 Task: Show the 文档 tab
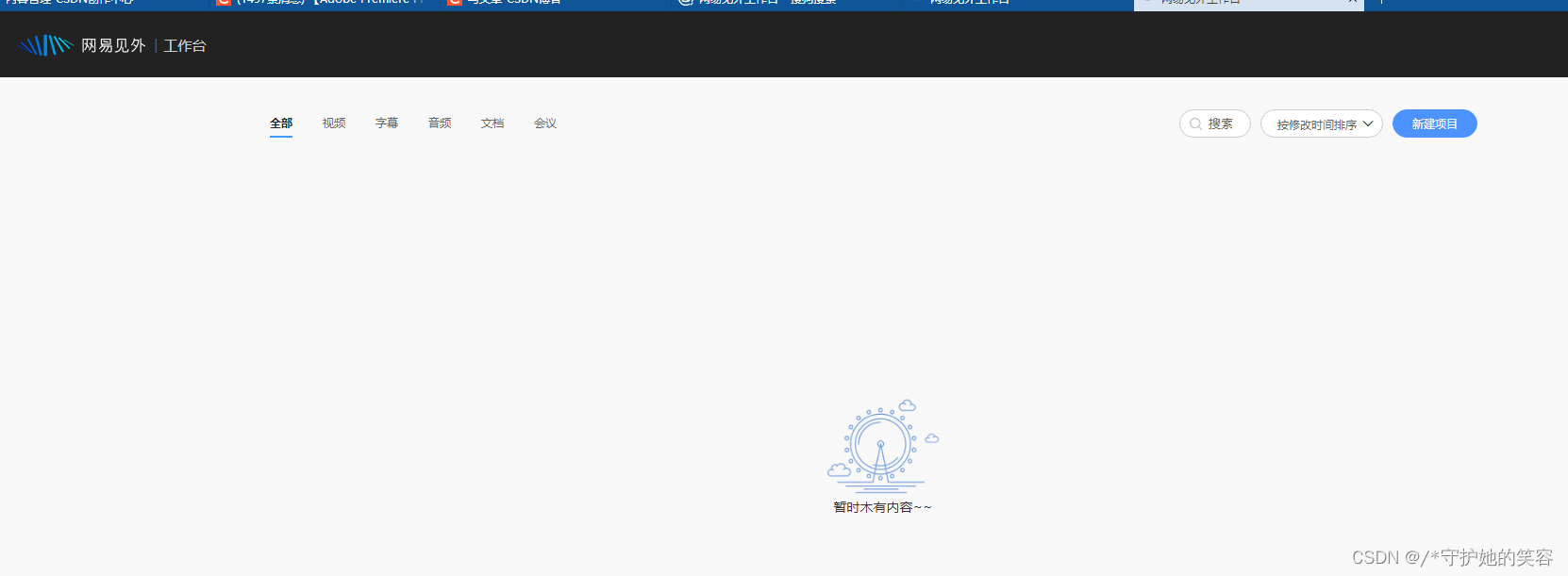coord(492,123)
